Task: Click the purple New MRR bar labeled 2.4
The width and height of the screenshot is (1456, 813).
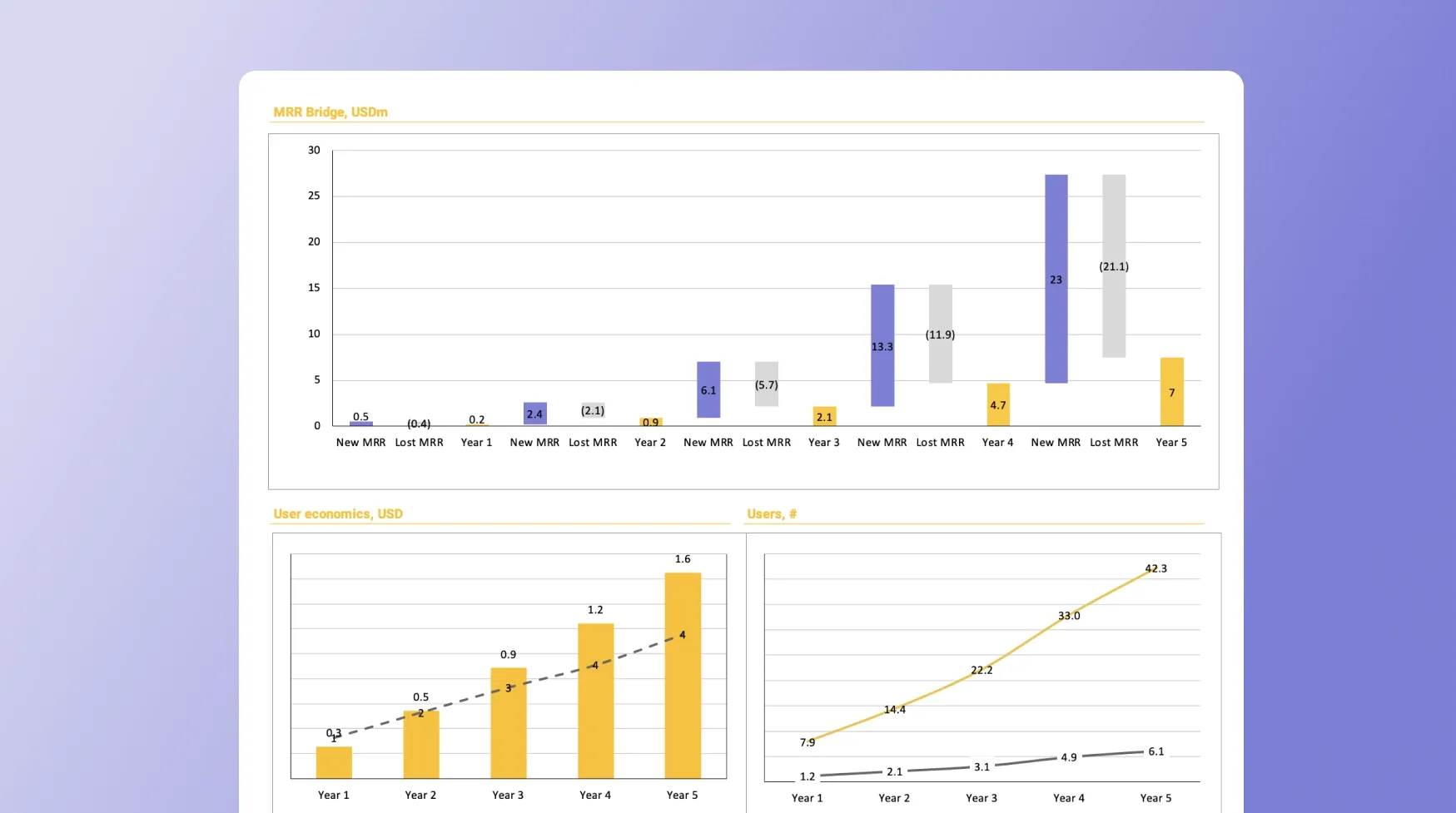Action: (534, 414)
